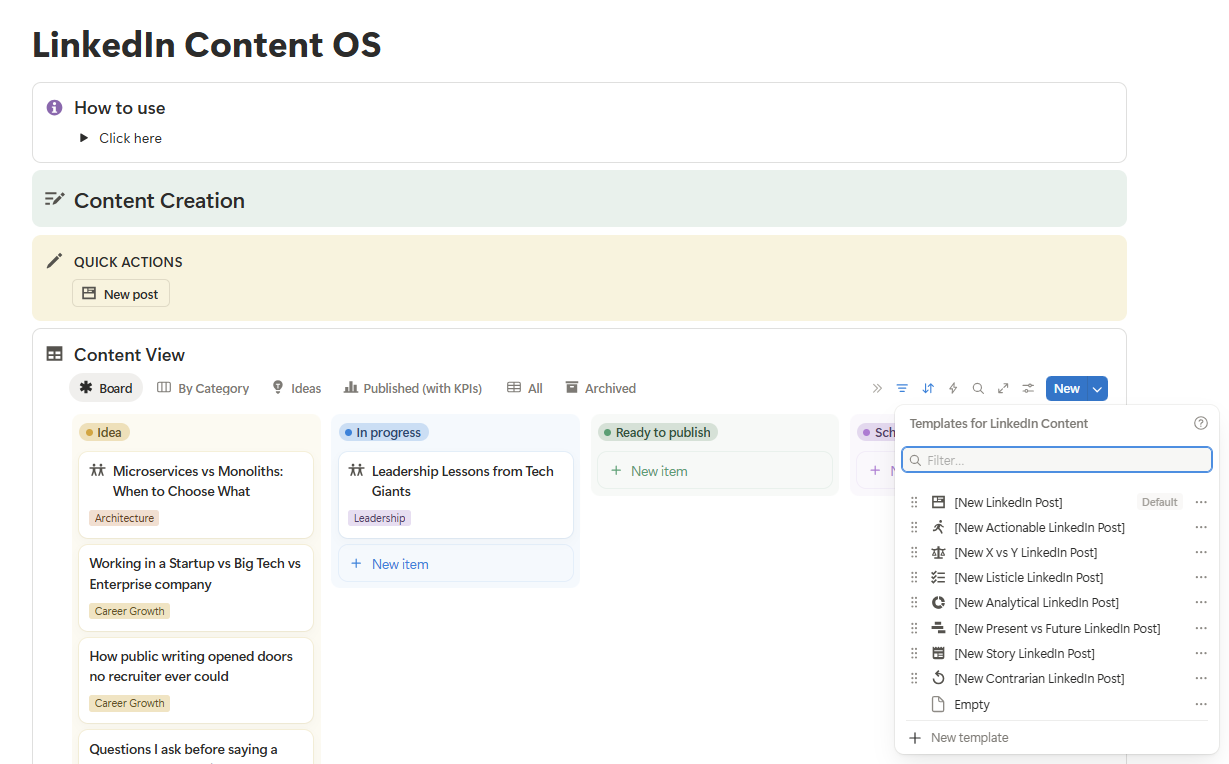Click the New post quick action button
This screenshot has height=764, width=1229.
pos(121,294)
